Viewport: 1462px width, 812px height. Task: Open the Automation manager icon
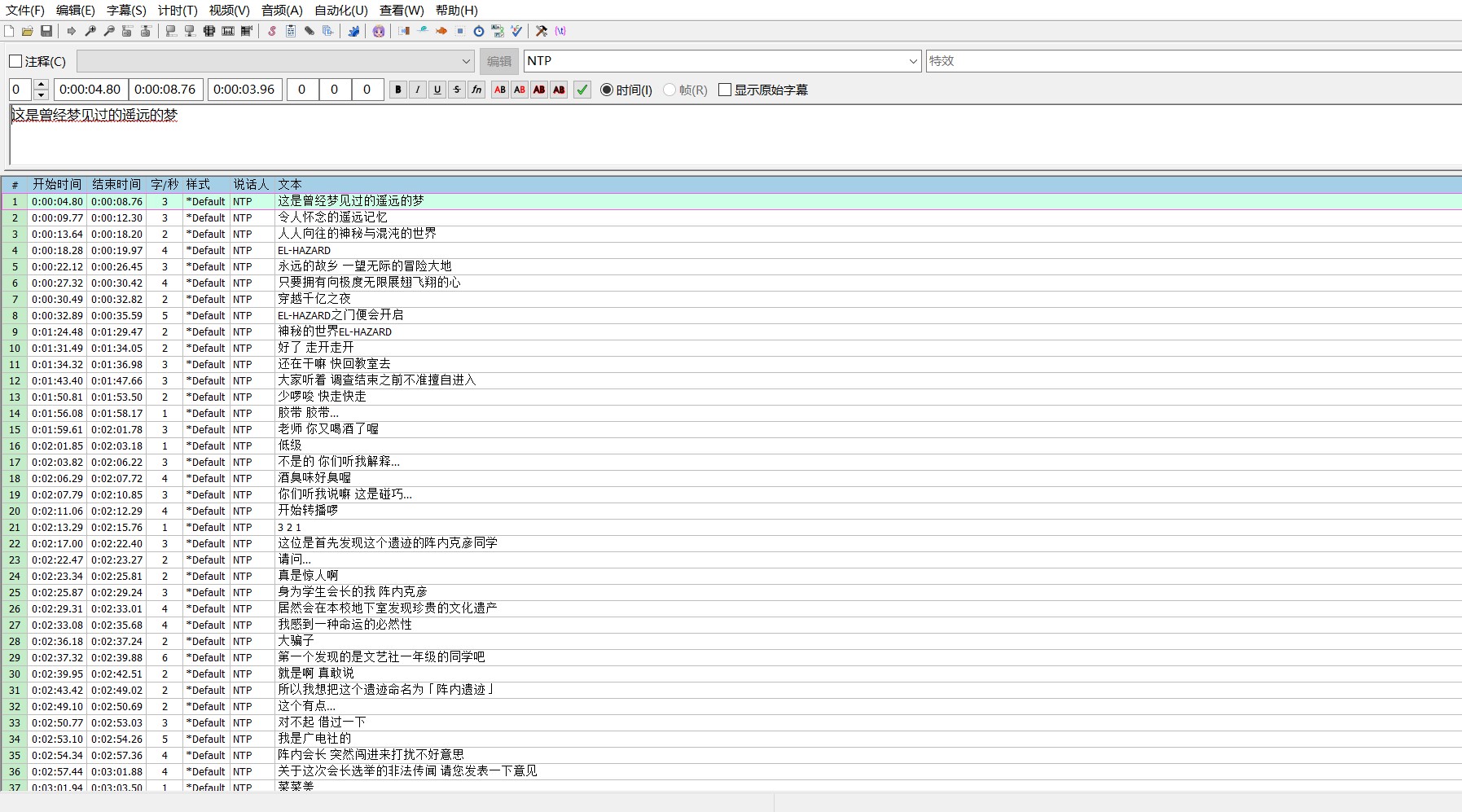(x=353, y=31)
